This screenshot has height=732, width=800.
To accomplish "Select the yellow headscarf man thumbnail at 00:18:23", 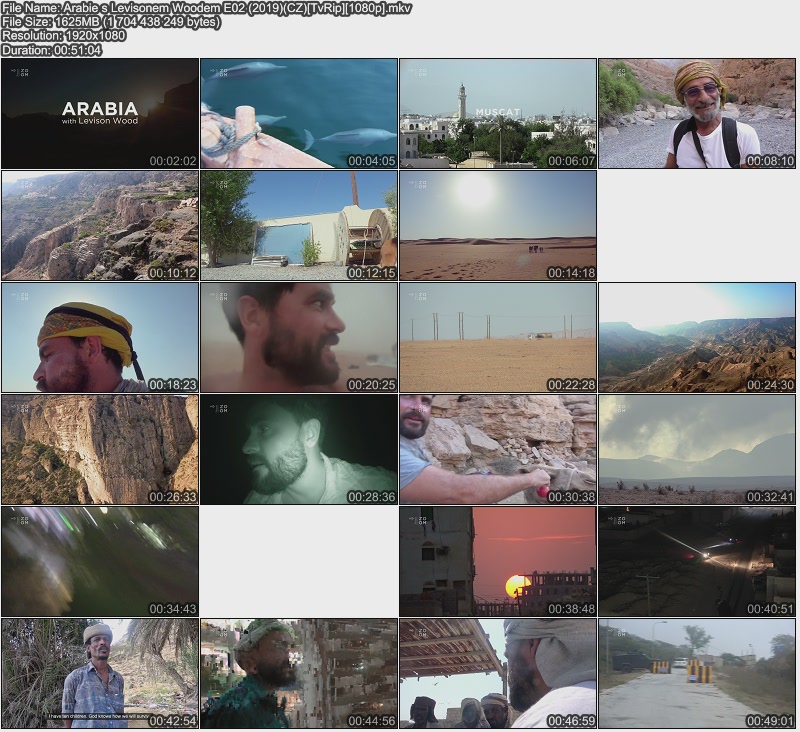I will tap(99, 337).
